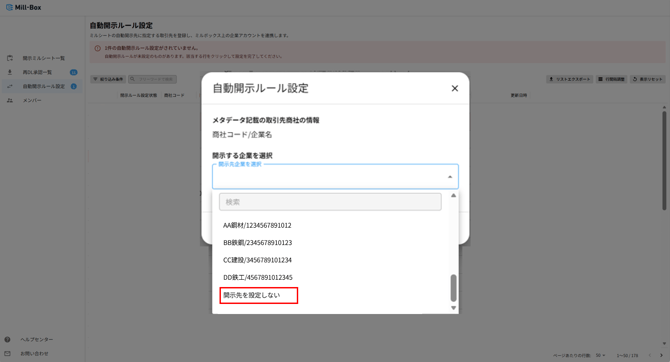670x362 pixels.
Task: Open メンバー page from the sidebar
Action: click(x=32, y=100)
